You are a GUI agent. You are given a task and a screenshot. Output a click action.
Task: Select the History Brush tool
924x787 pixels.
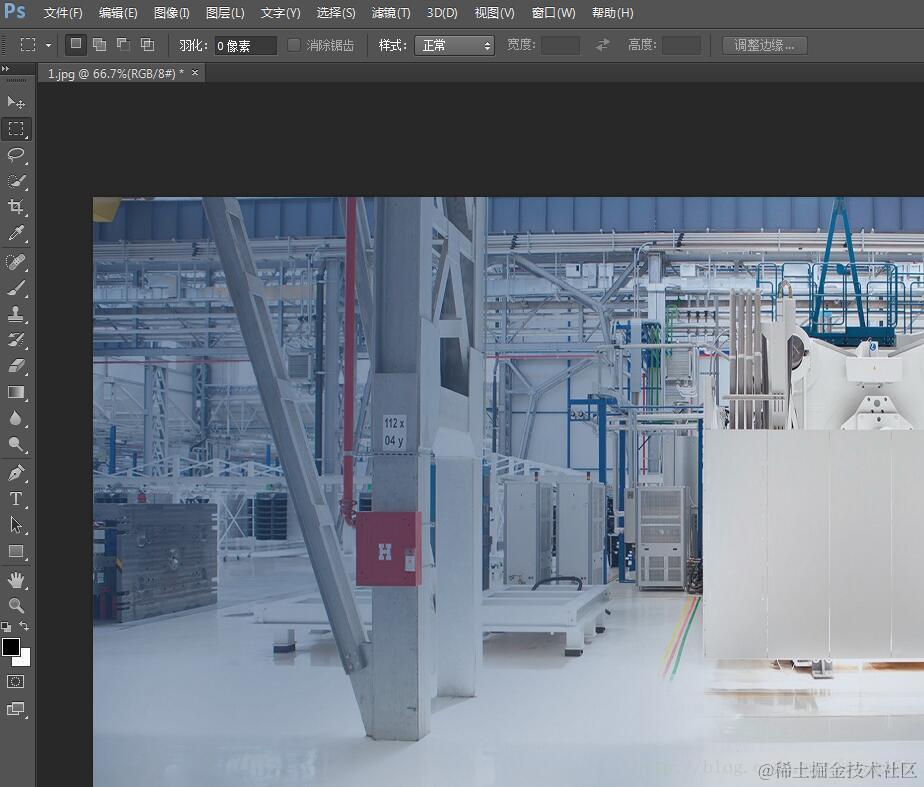16,339
